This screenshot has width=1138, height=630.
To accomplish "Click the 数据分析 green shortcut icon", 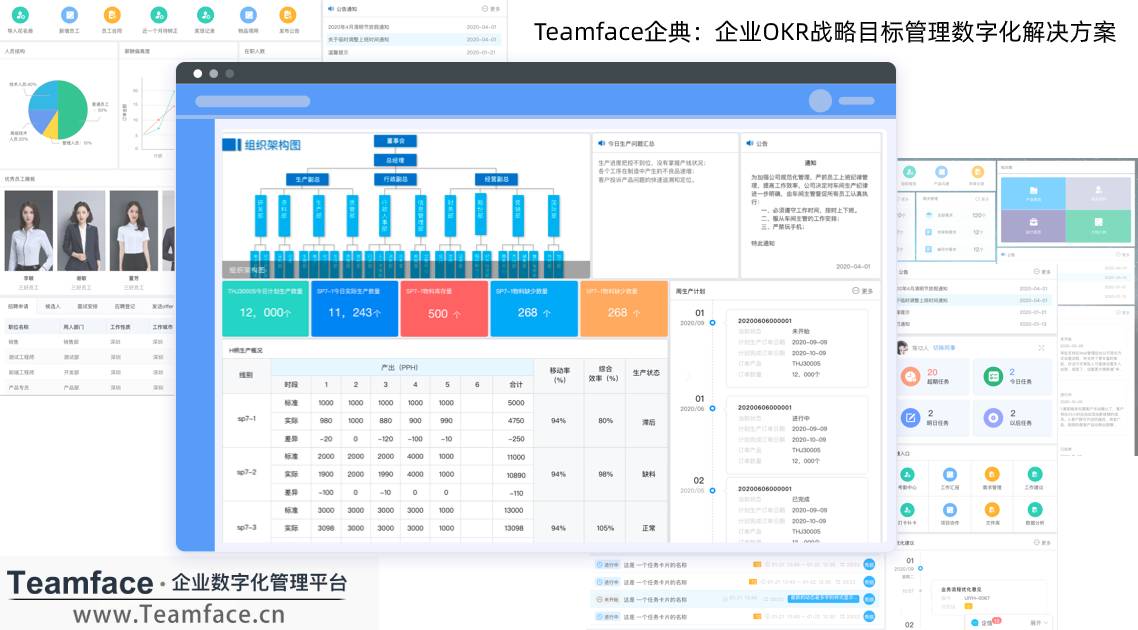I will click(x=1035, y=510).
